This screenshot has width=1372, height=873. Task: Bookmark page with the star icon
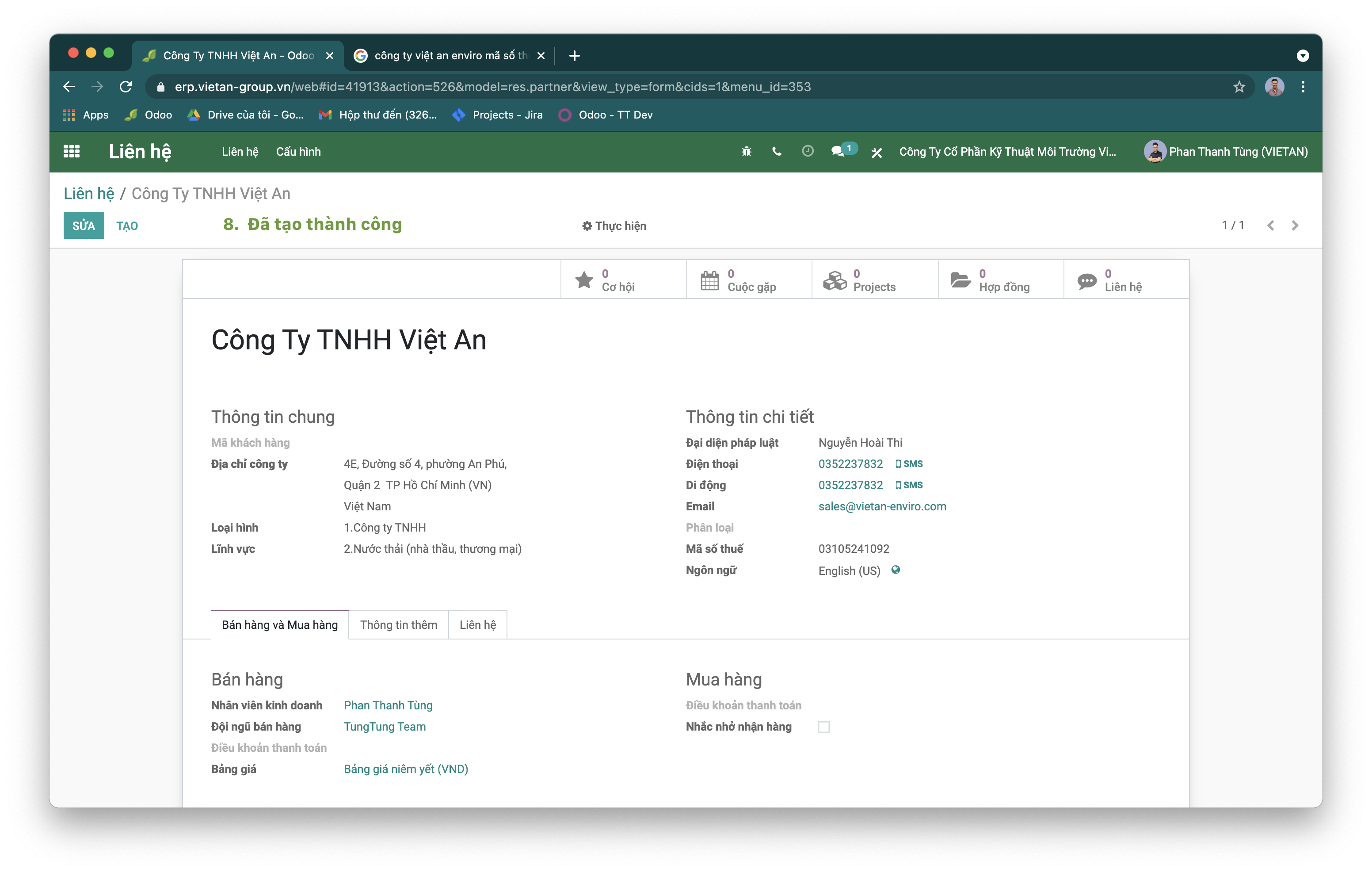point(1239,87)
